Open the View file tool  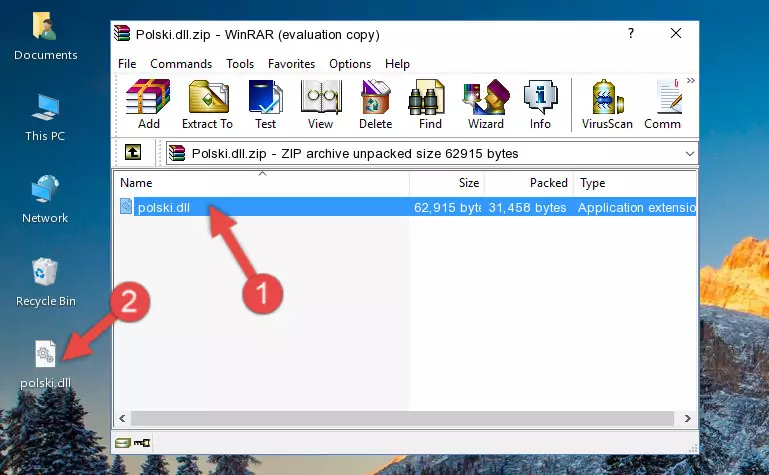pos(321,104)
